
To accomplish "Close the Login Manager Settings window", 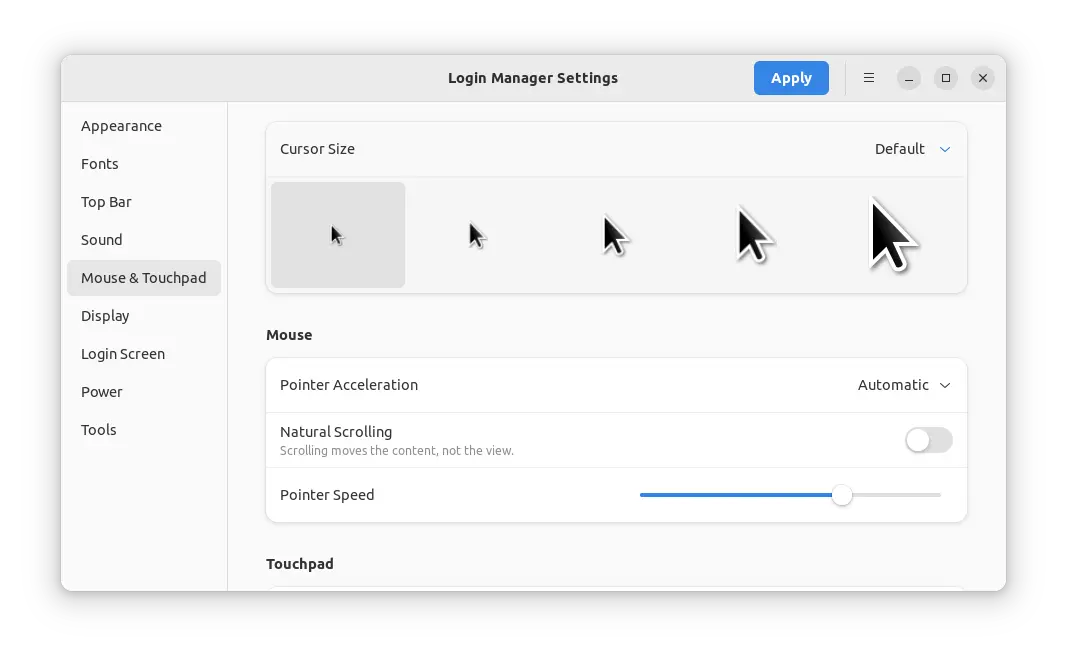I will coord(983,78).
